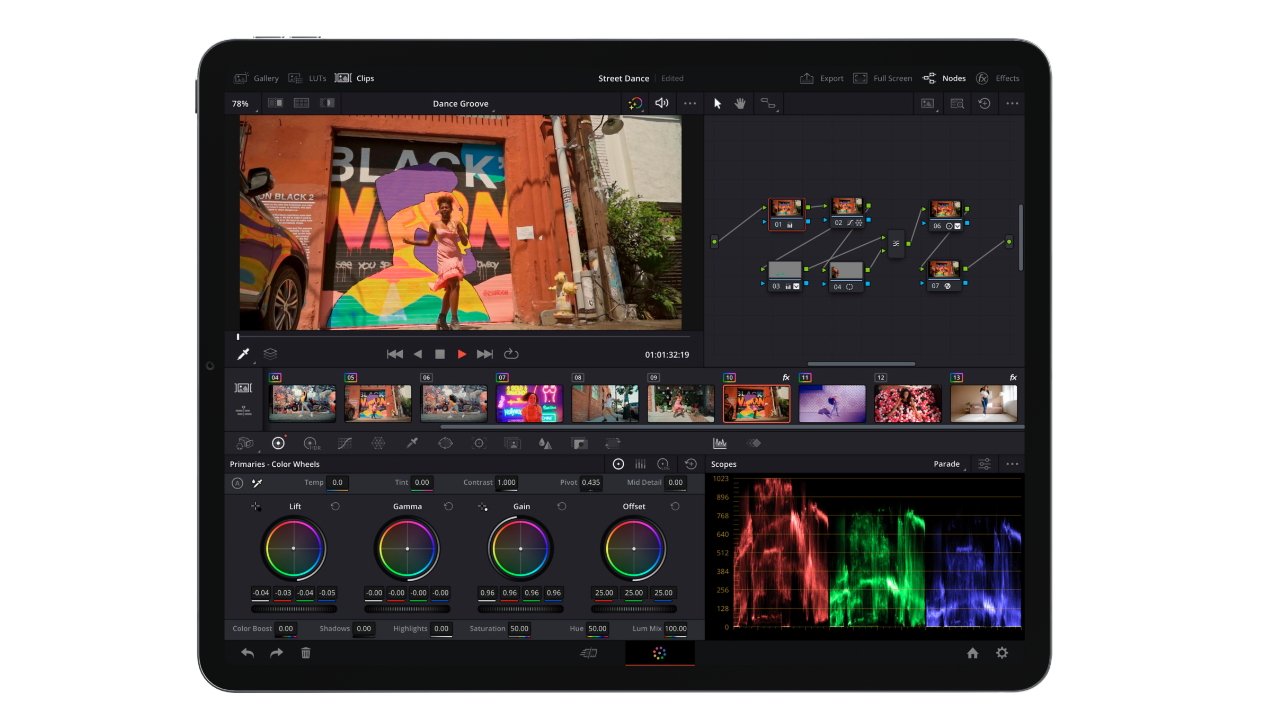Select the hand pan tool

[x=740, y=103]
